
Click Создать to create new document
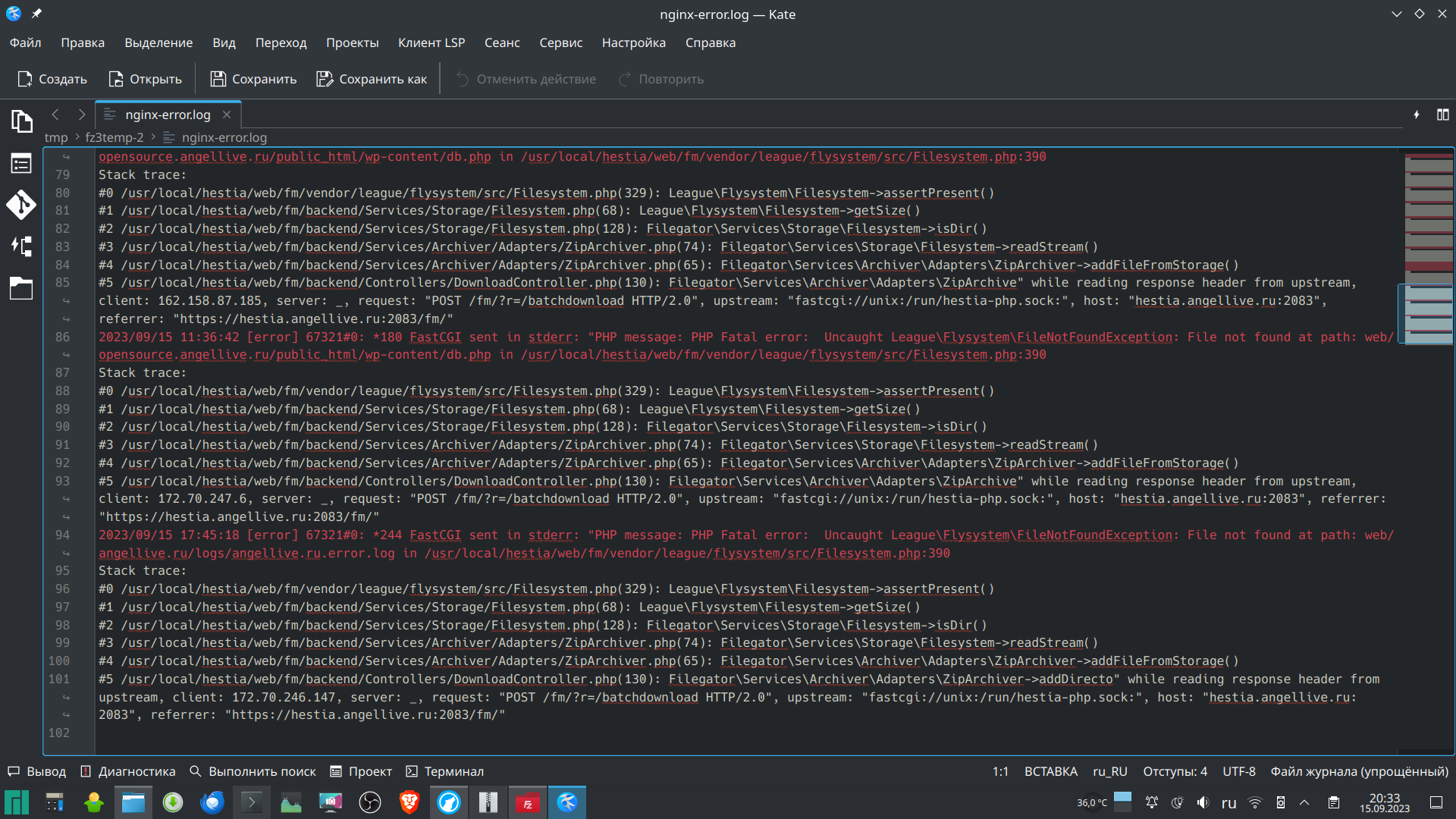pyautogui.click(x=52, y=79)
